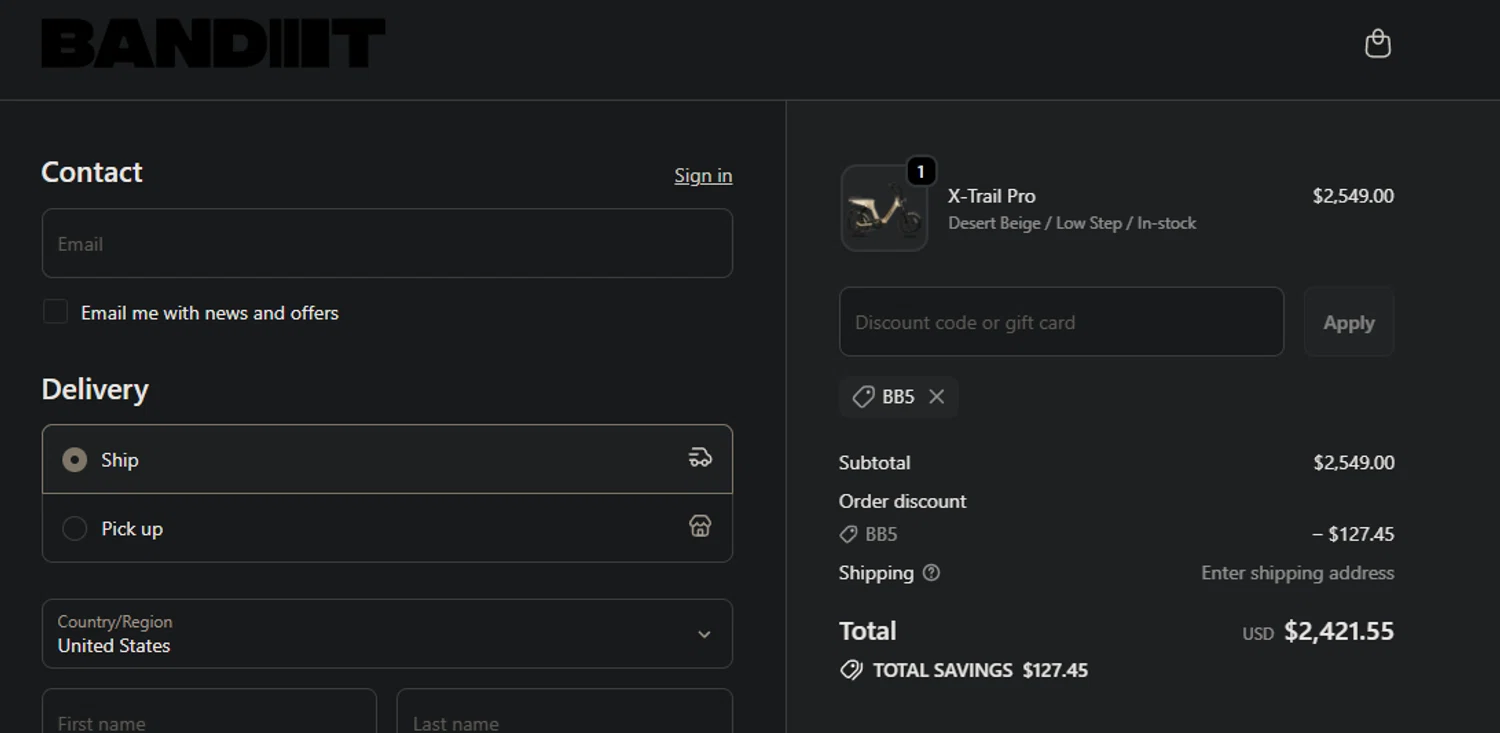
Task: Focus the Discount code or gift card field
Action: pyautogui.click(x=1061, y=322)
